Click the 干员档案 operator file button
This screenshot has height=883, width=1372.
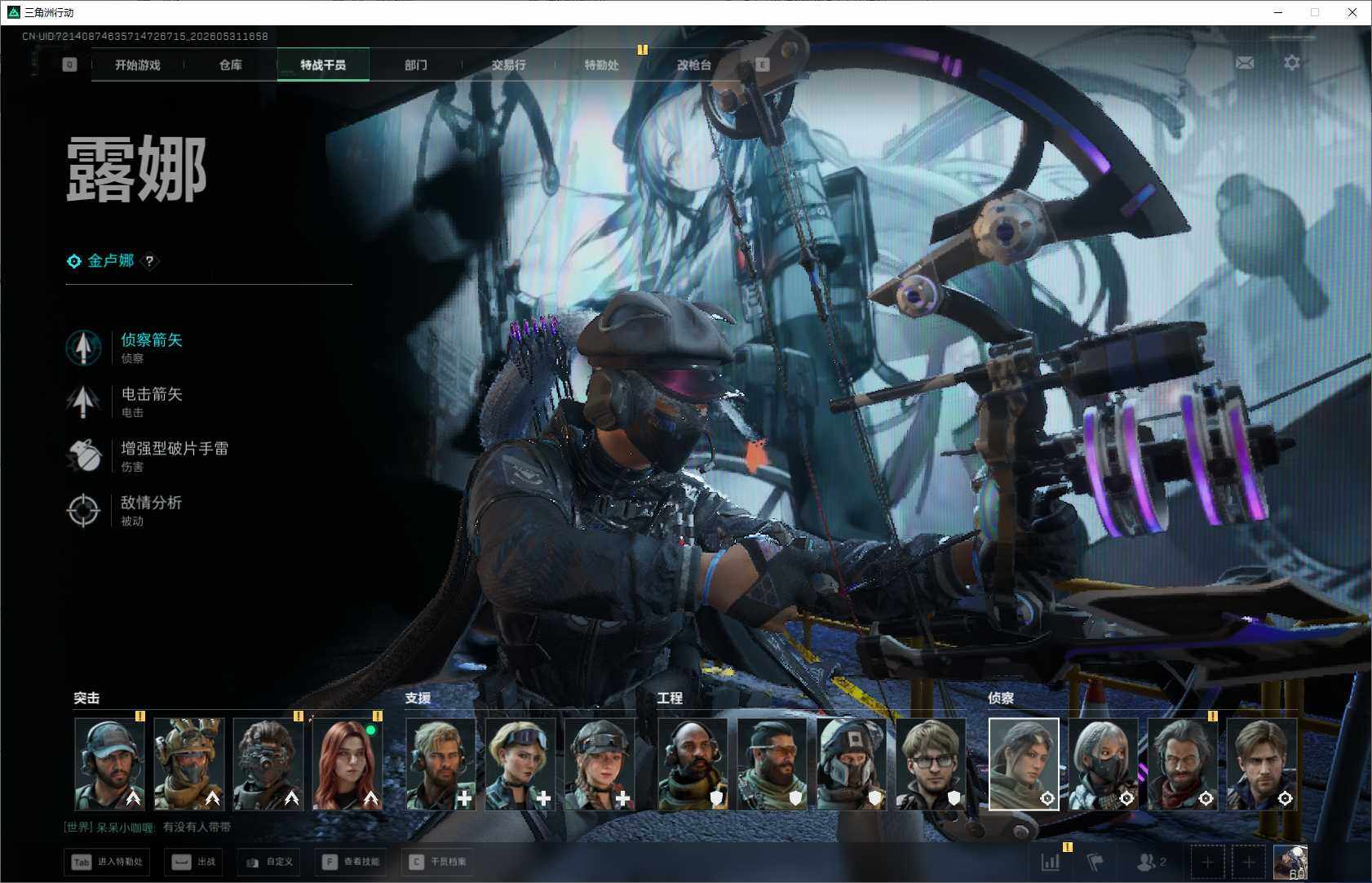(x=439, y=862)
